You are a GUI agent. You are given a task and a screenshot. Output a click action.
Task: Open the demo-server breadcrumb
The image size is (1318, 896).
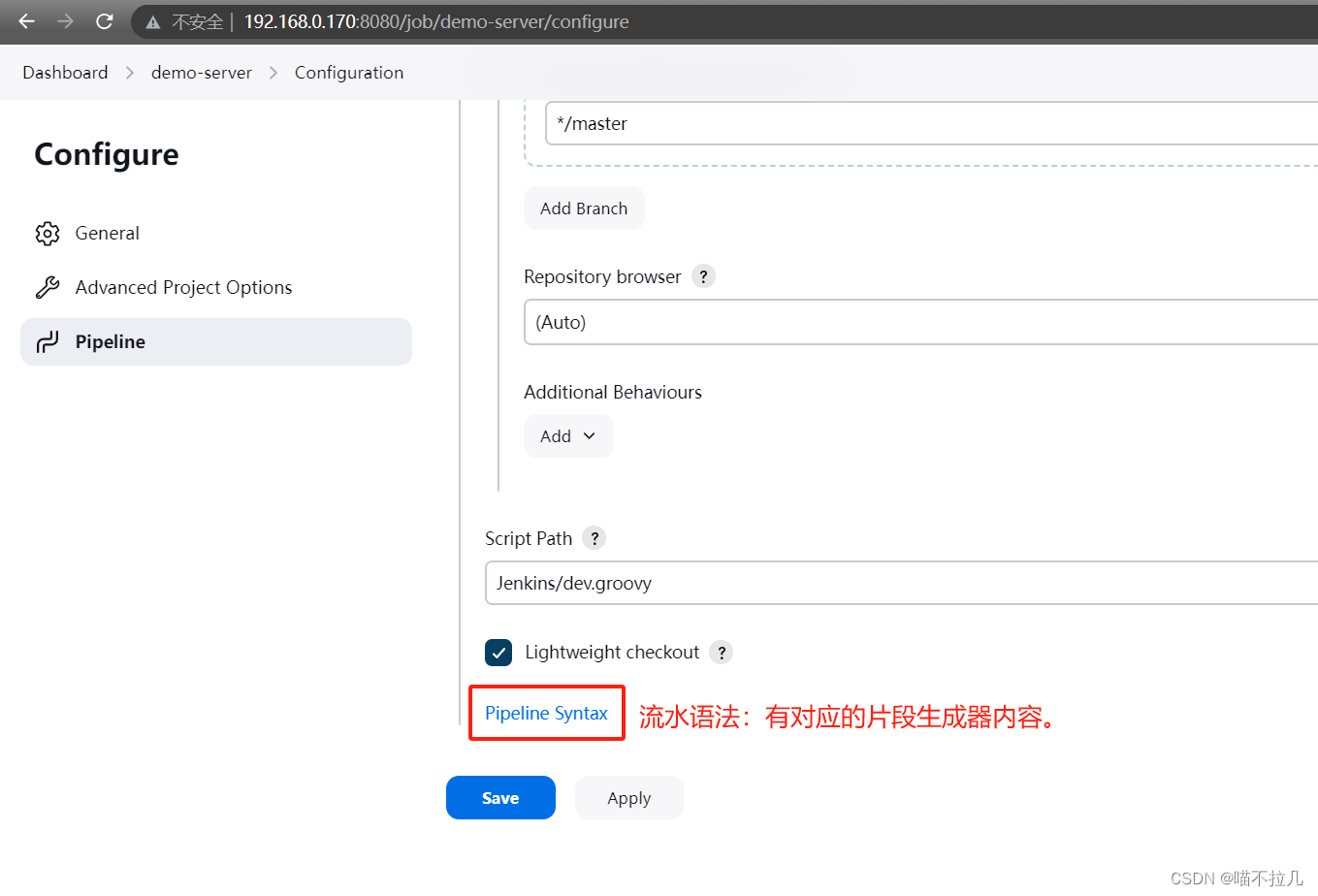pyautogui.click(x=202, y=73)
